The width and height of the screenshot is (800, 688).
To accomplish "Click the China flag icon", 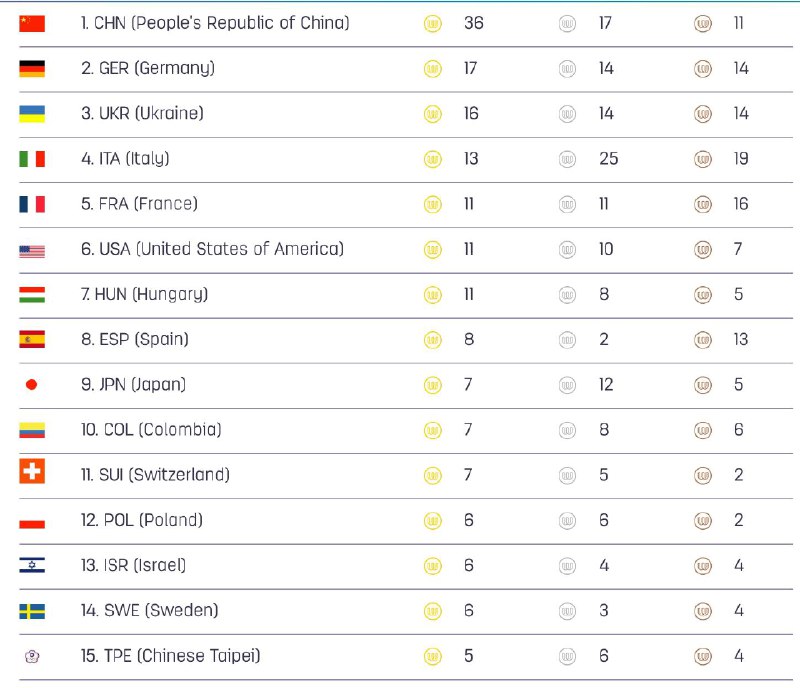I will [x=32, y=23].
